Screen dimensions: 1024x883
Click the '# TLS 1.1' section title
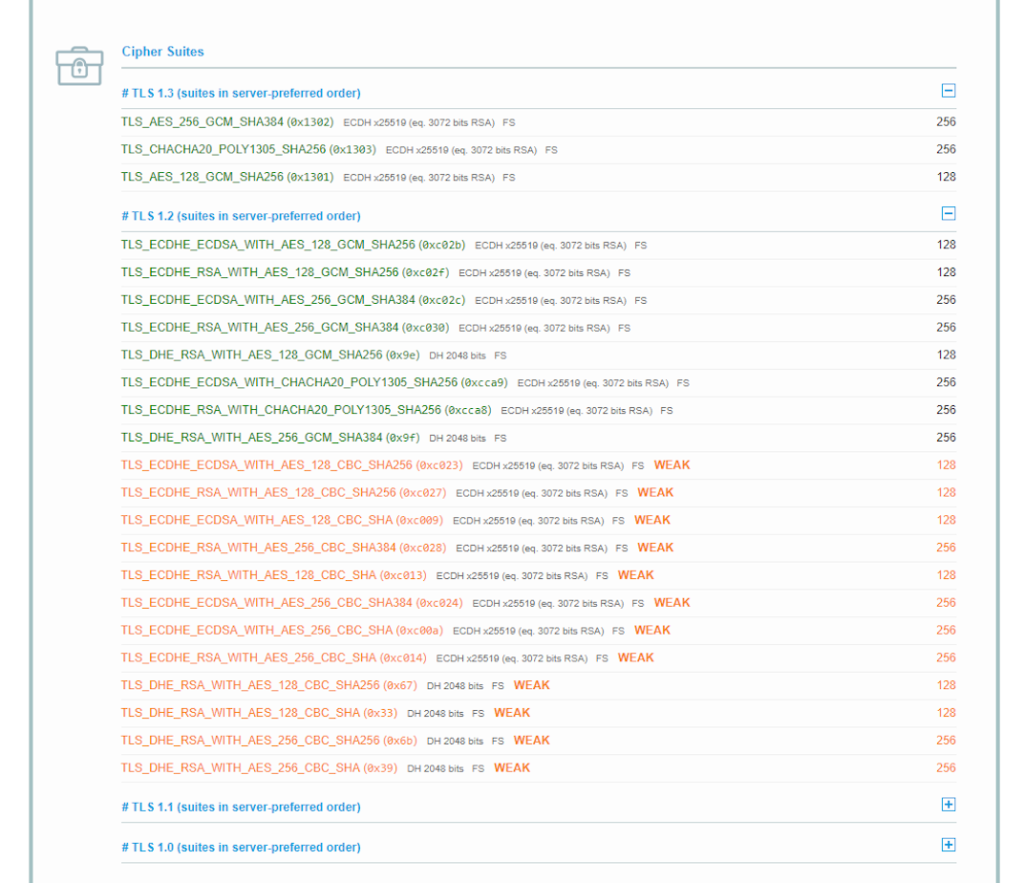241,807
